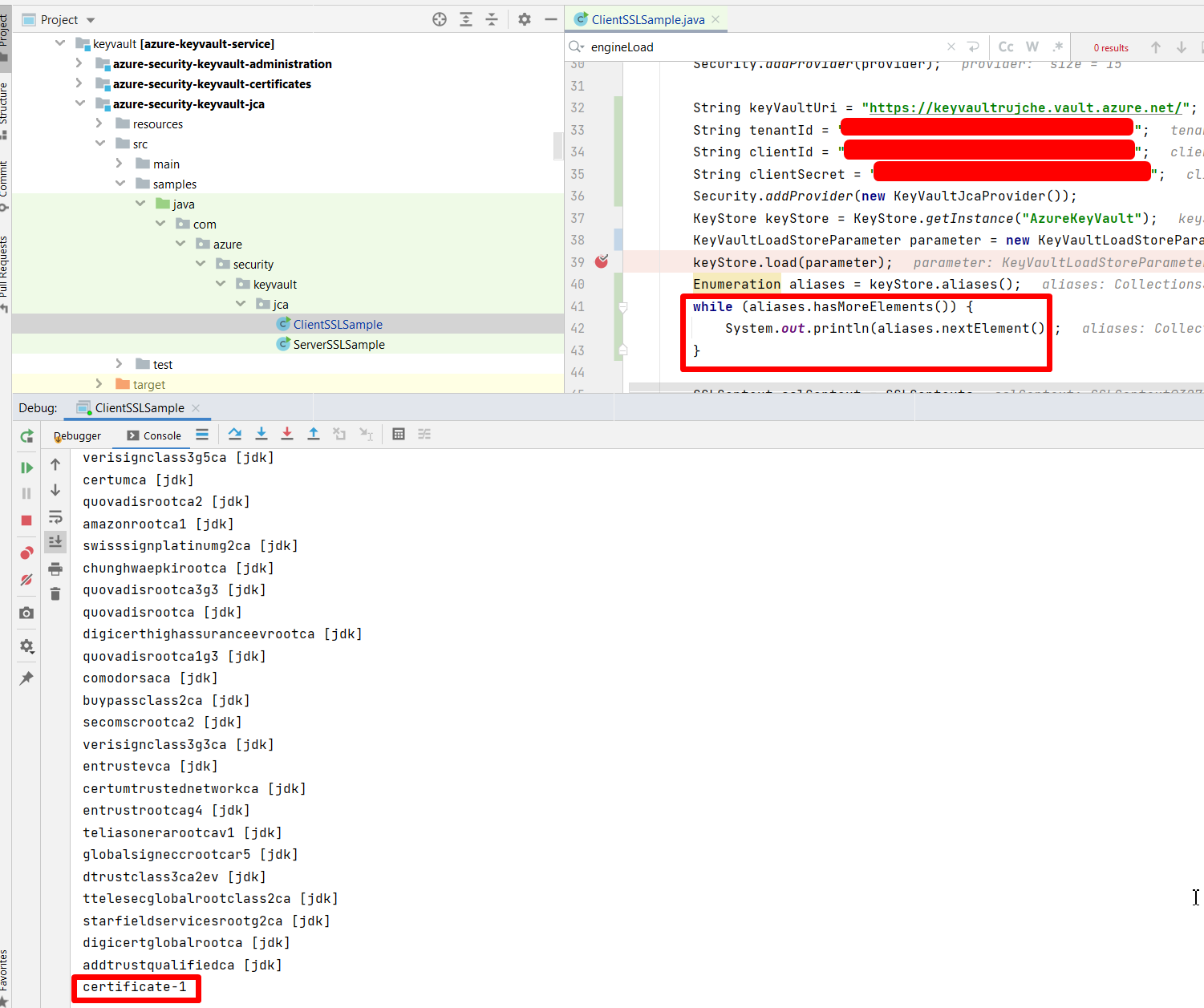
Task: Resume program execution
Action: [x=26, y=467]
